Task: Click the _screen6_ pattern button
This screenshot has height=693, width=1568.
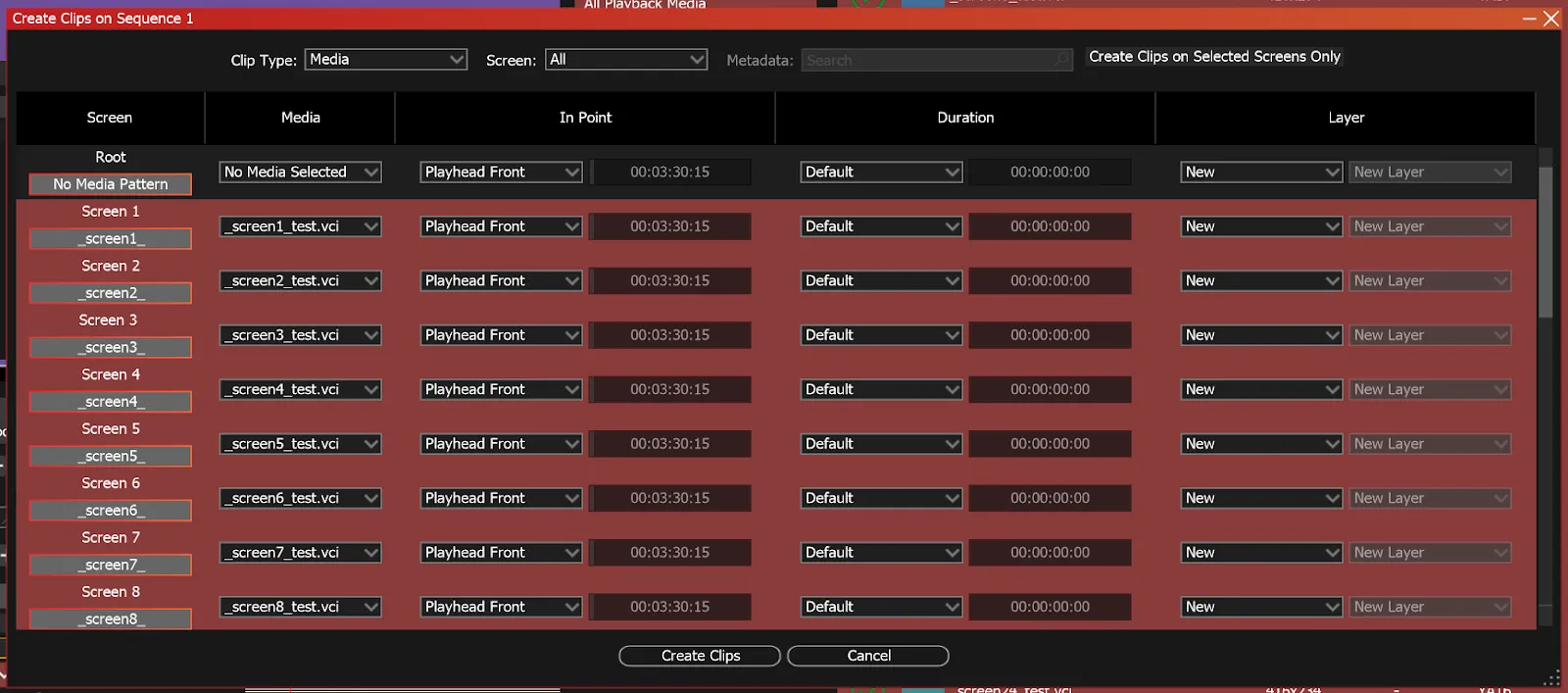Action: 110,511
